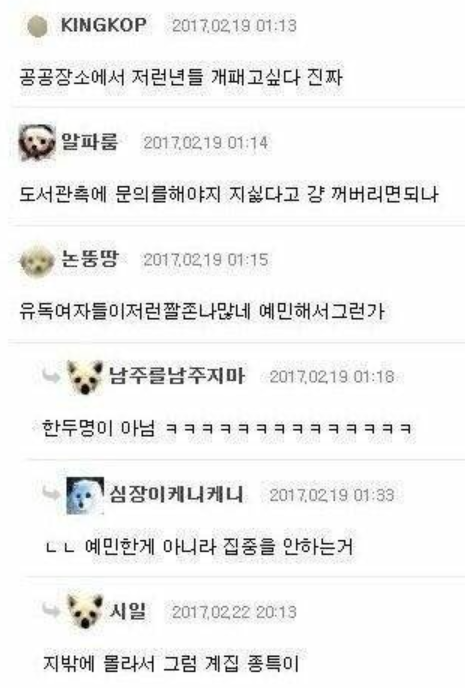465x688 pixels.
Task: Click 심장이케니케니's blue avatar image
Action: (x=85, y=495)
